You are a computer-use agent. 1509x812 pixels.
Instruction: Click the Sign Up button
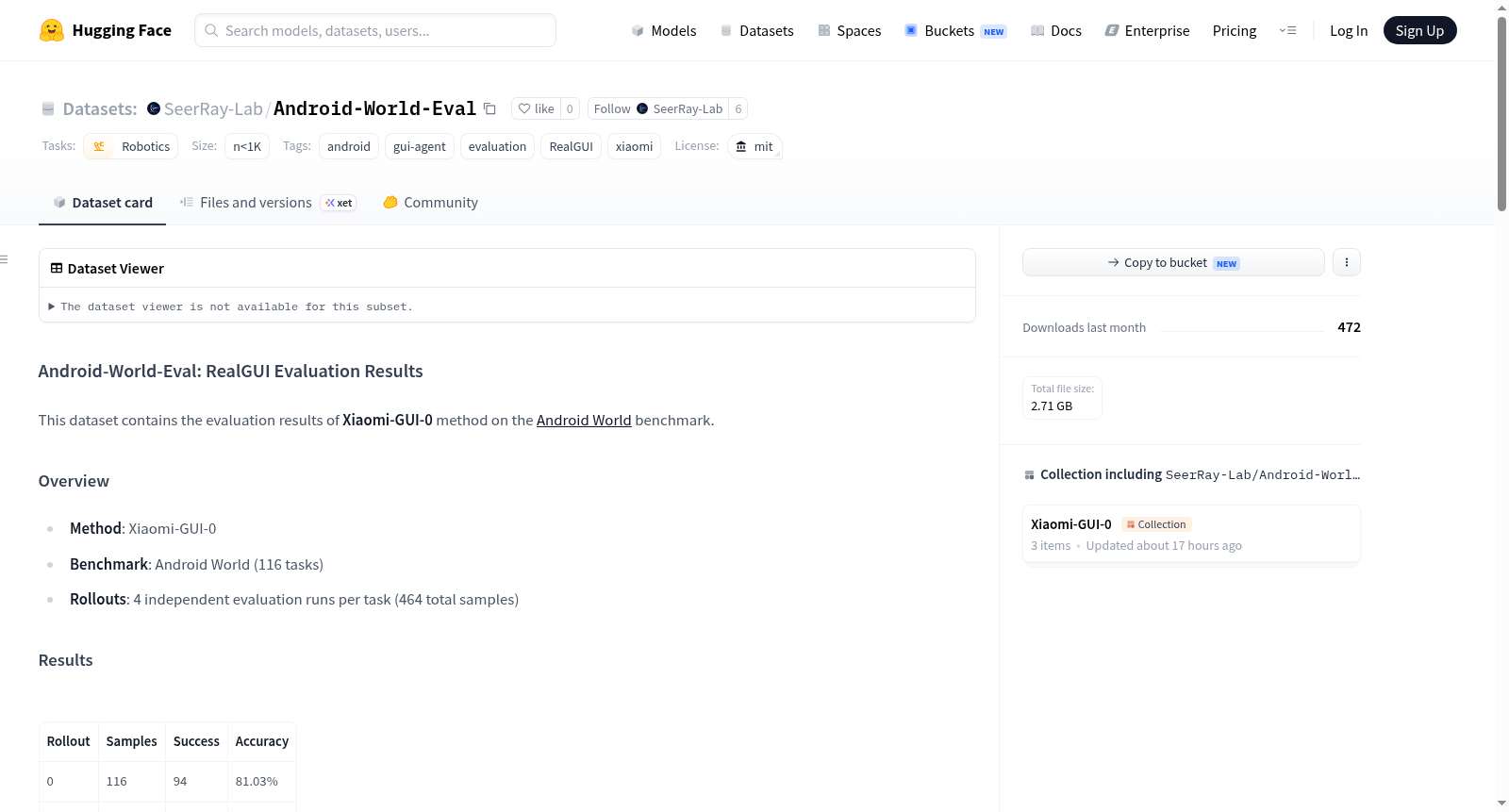(1419, 30)
